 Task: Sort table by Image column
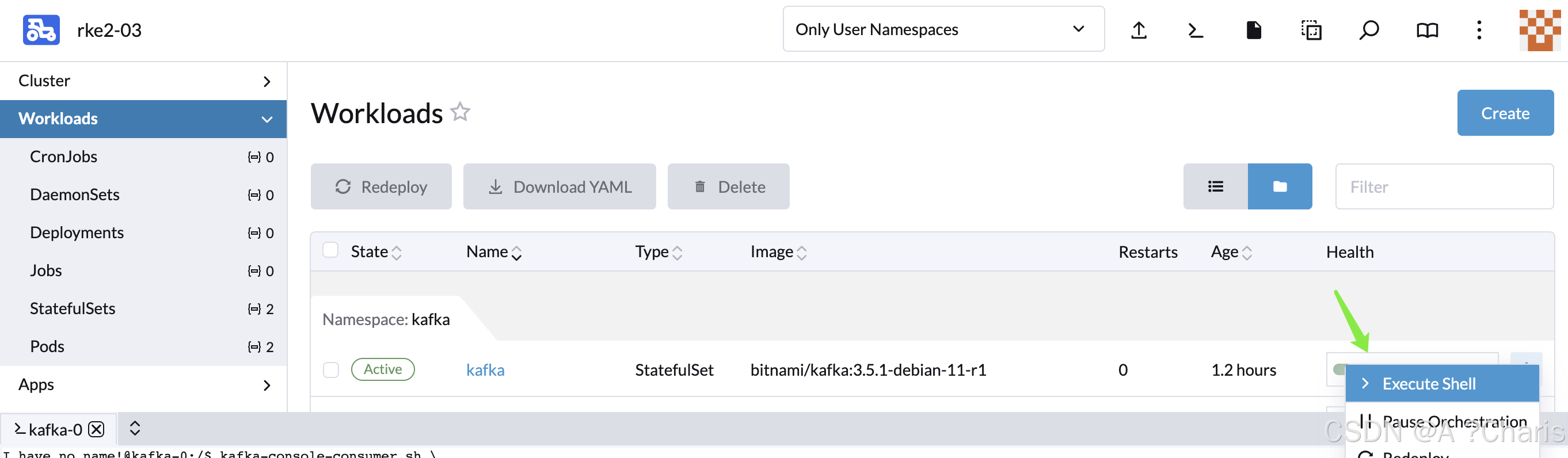coord(778,252)
